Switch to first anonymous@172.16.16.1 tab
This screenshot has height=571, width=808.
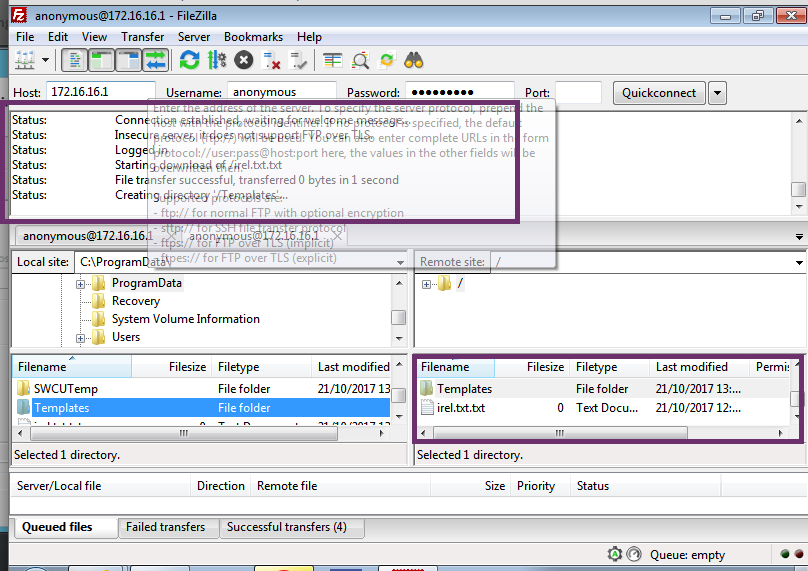tap(88, 236)
